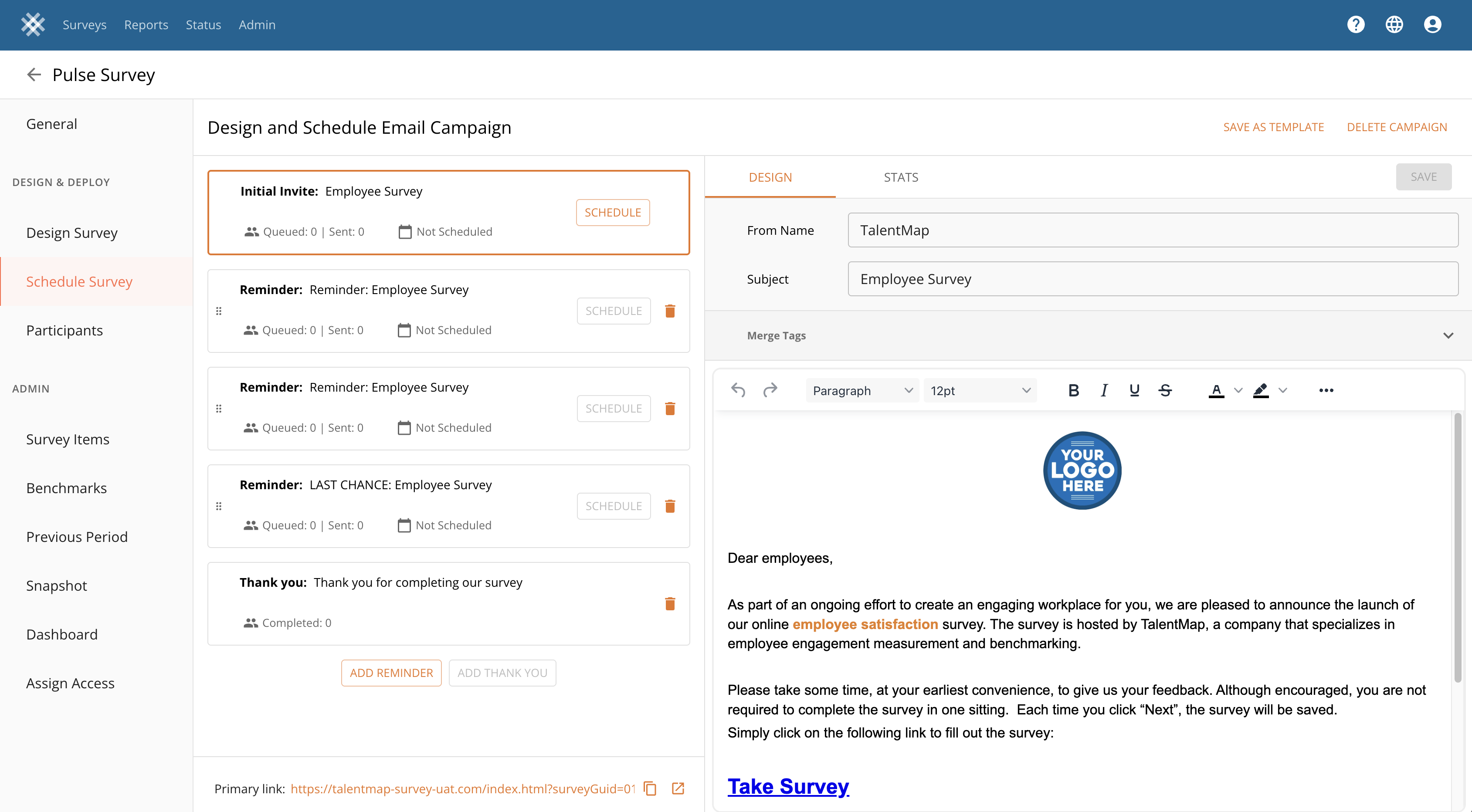Delete the LAST CHANCE reminder via trash icon

[x=670, y=506]
